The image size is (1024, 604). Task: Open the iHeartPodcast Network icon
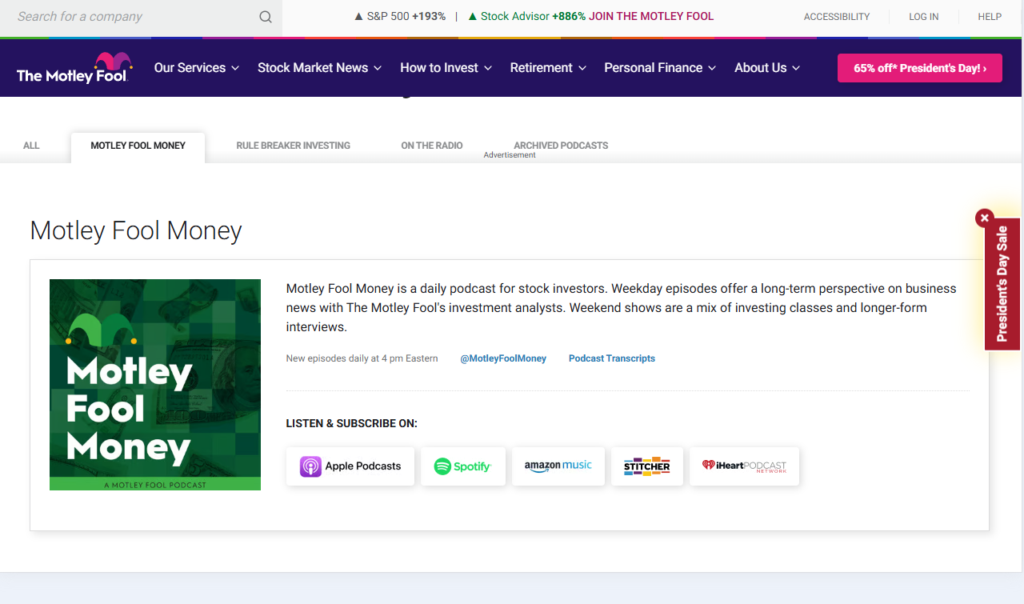(x=744, y=466)
